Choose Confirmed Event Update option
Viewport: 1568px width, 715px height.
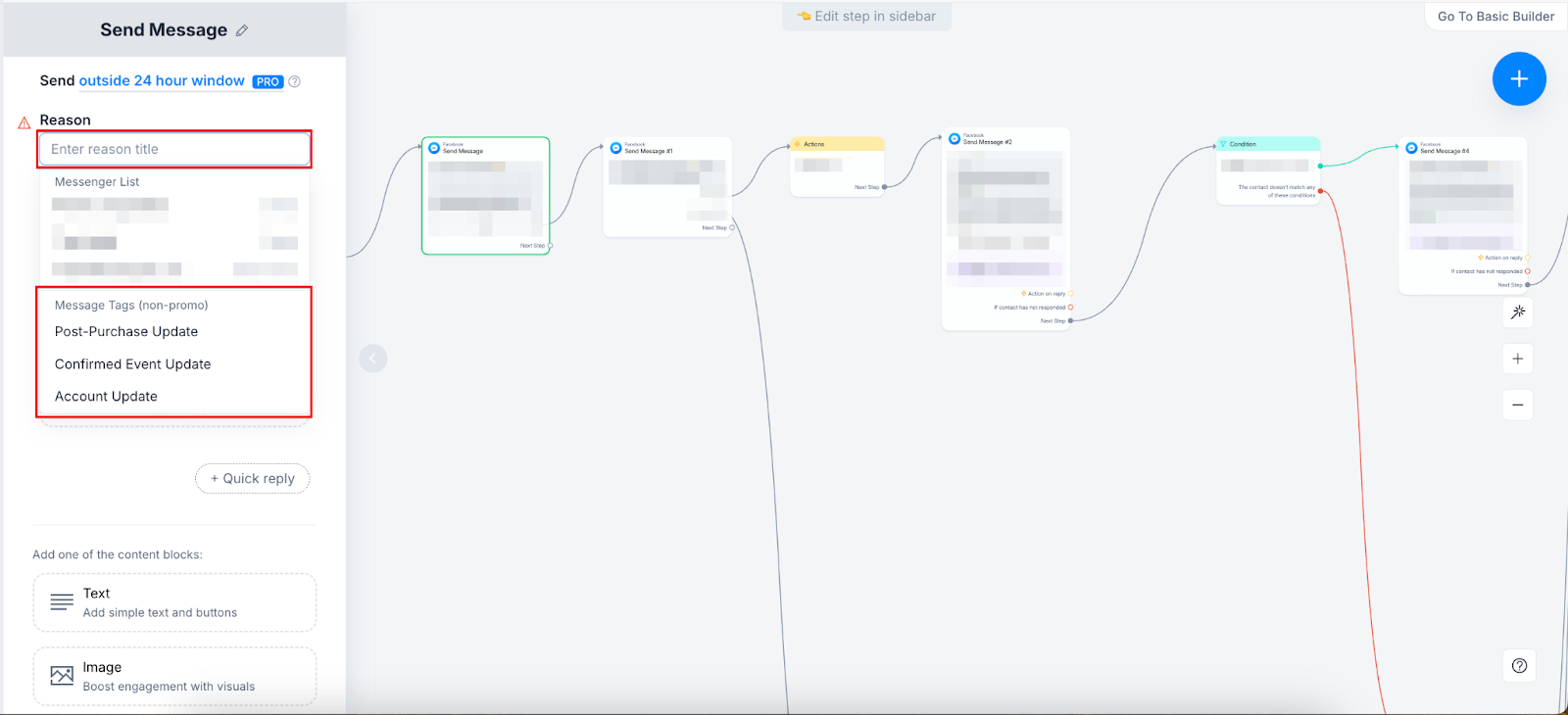coord(132,364)
